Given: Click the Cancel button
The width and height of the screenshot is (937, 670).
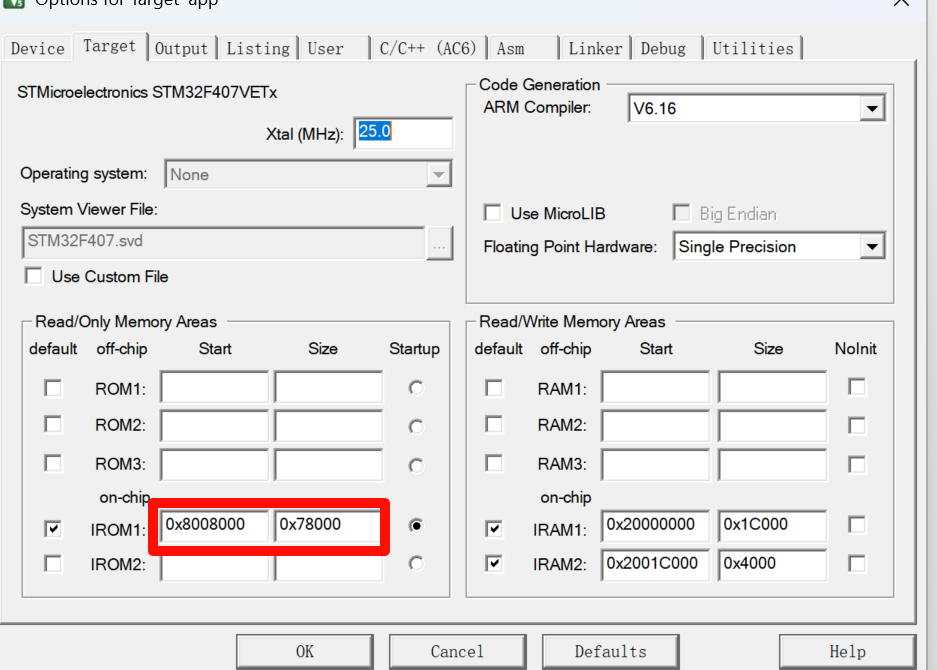Looking at the screenshot, I should tap(457, 651).
